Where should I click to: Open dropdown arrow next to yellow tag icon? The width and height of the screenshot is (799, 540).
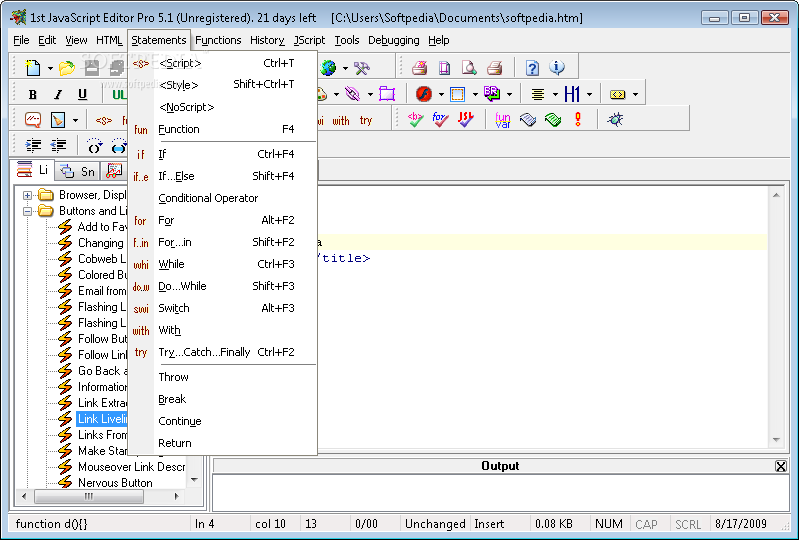635,95
